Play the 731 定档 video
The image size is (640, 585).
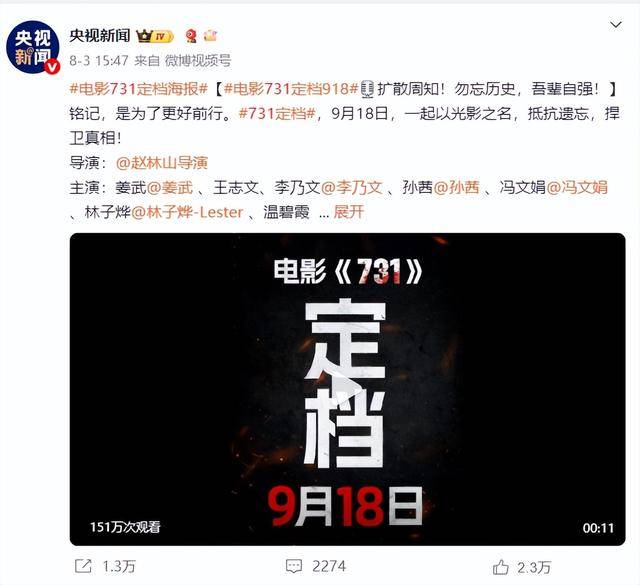[347, 389]
